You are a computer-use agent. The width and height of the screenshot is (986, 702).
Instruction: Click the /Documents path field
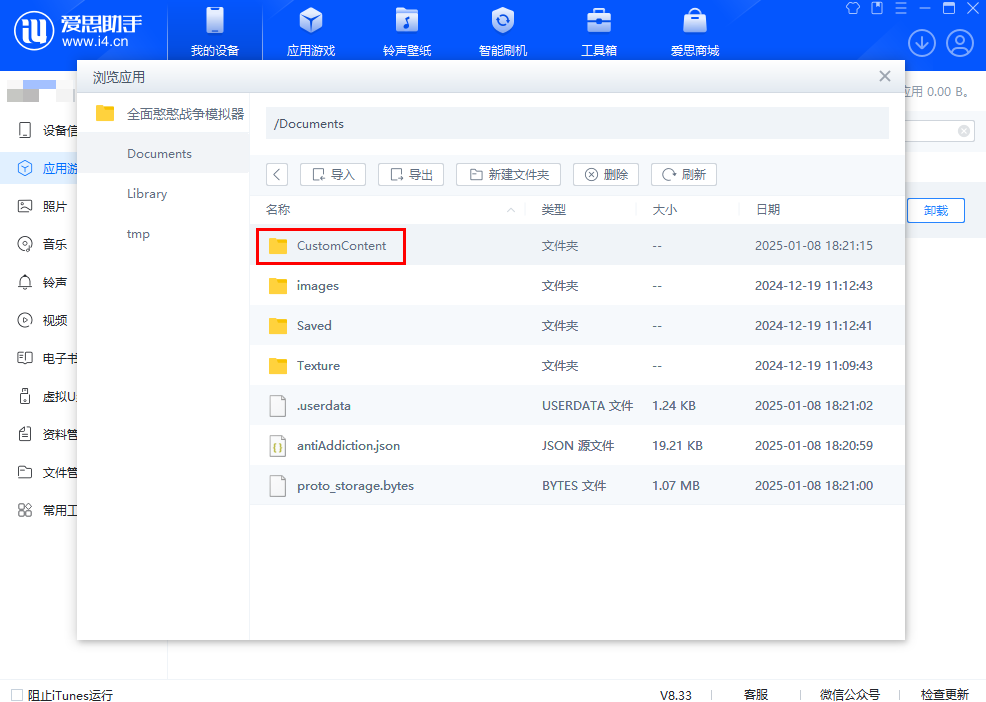pyautogui.click(x=577, y=124)
